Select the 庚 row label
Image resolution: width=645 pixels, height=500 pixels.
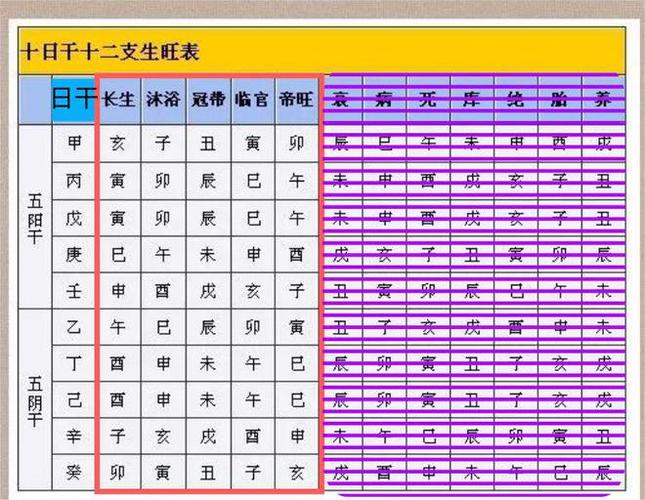coord(74,255)
